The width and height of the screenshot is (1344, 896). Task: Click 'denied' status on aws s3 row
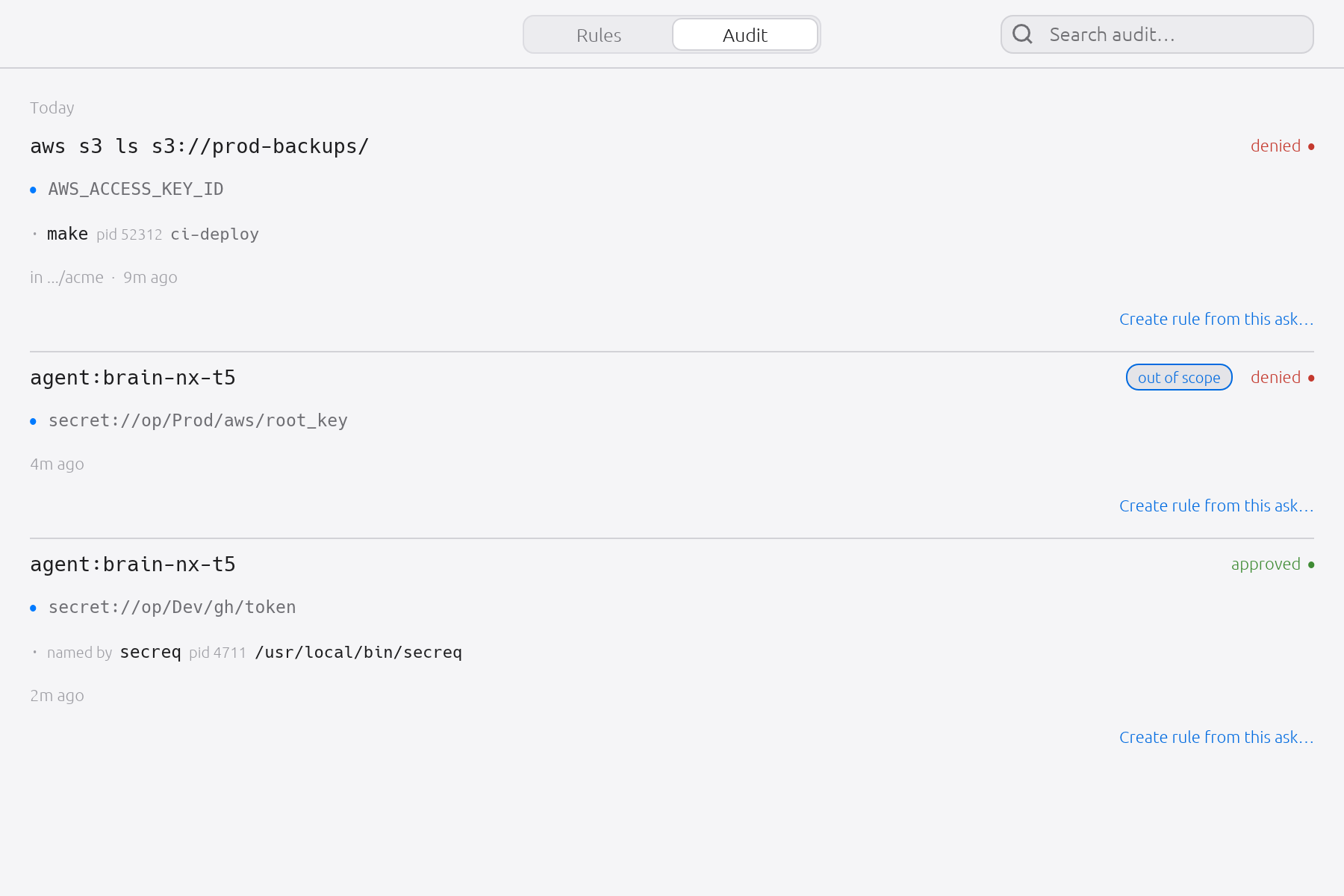(x=1275, y=146)
